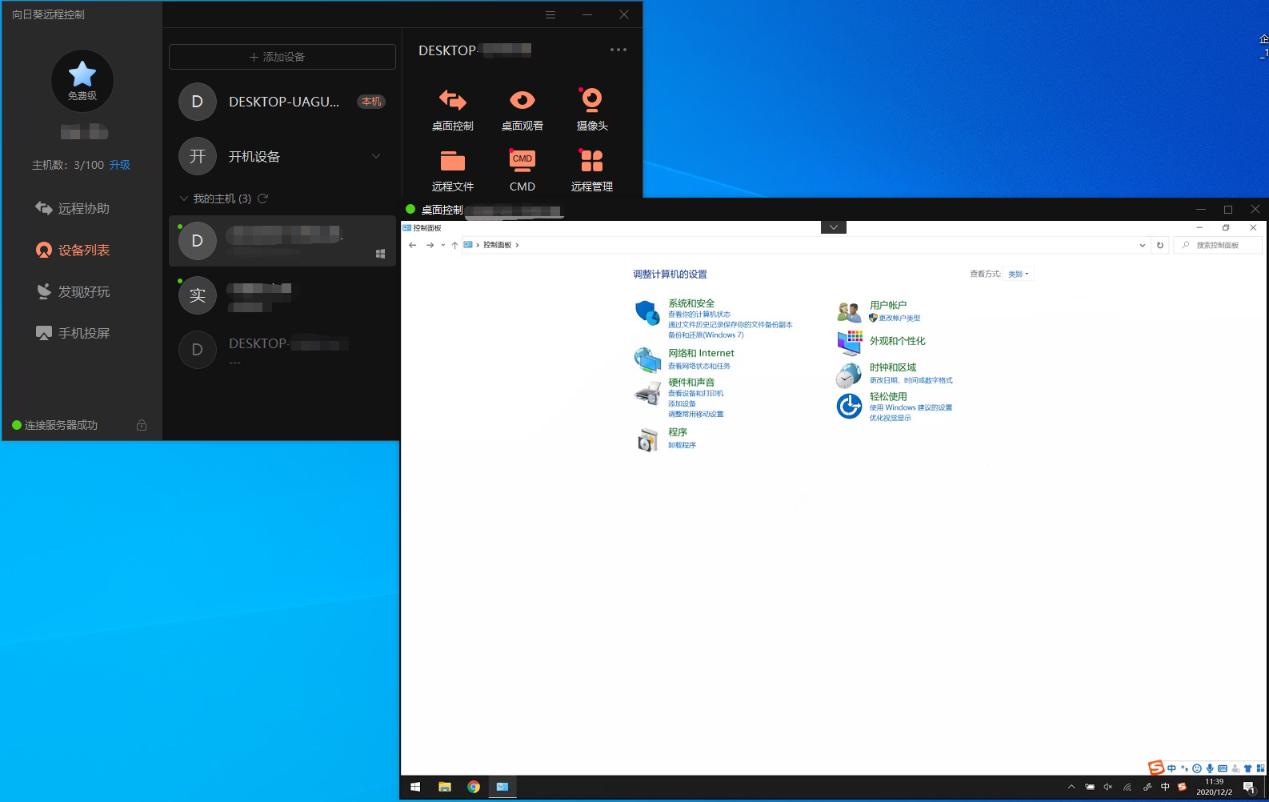This screenshot has height=802, width=1269.
Task: Click the 升级 upgrade link
Action: point(120,165)
